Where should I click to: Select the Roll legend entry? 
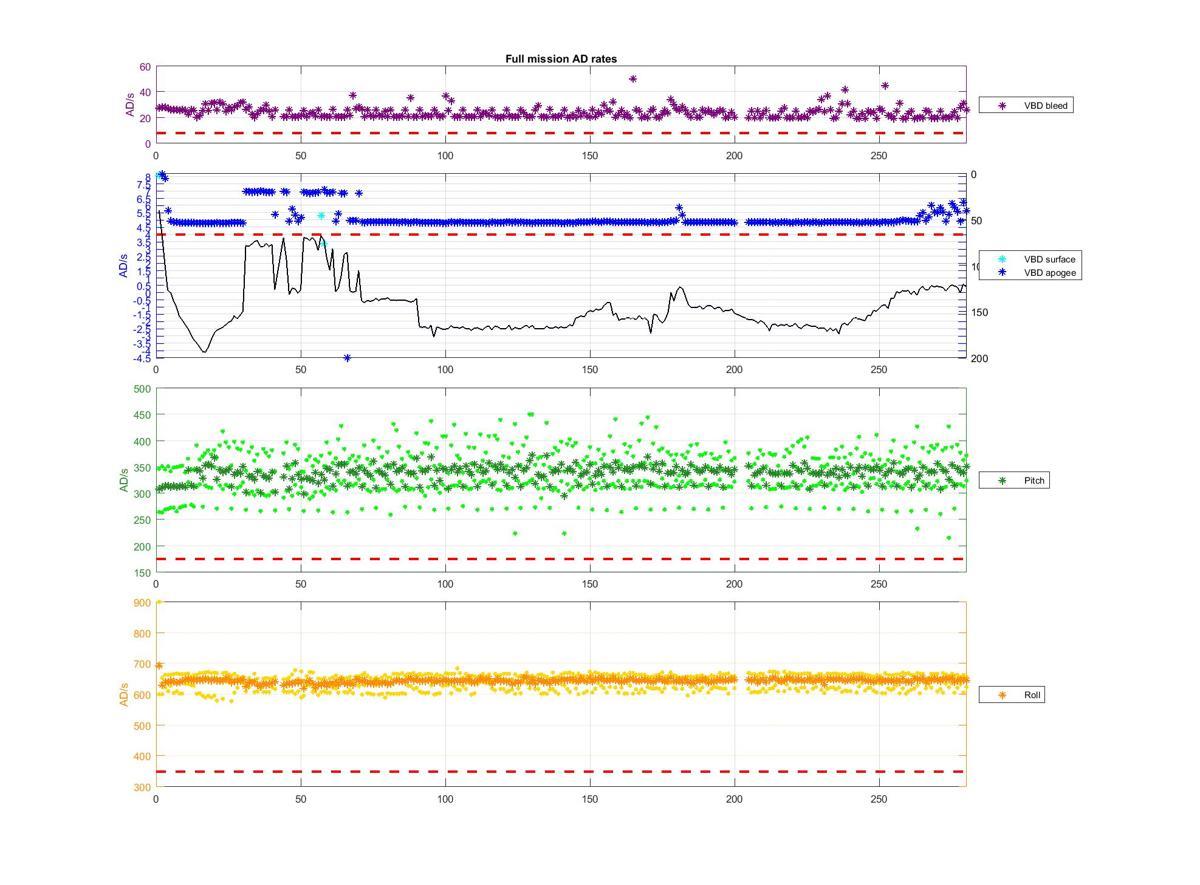tap(1013, 694)
